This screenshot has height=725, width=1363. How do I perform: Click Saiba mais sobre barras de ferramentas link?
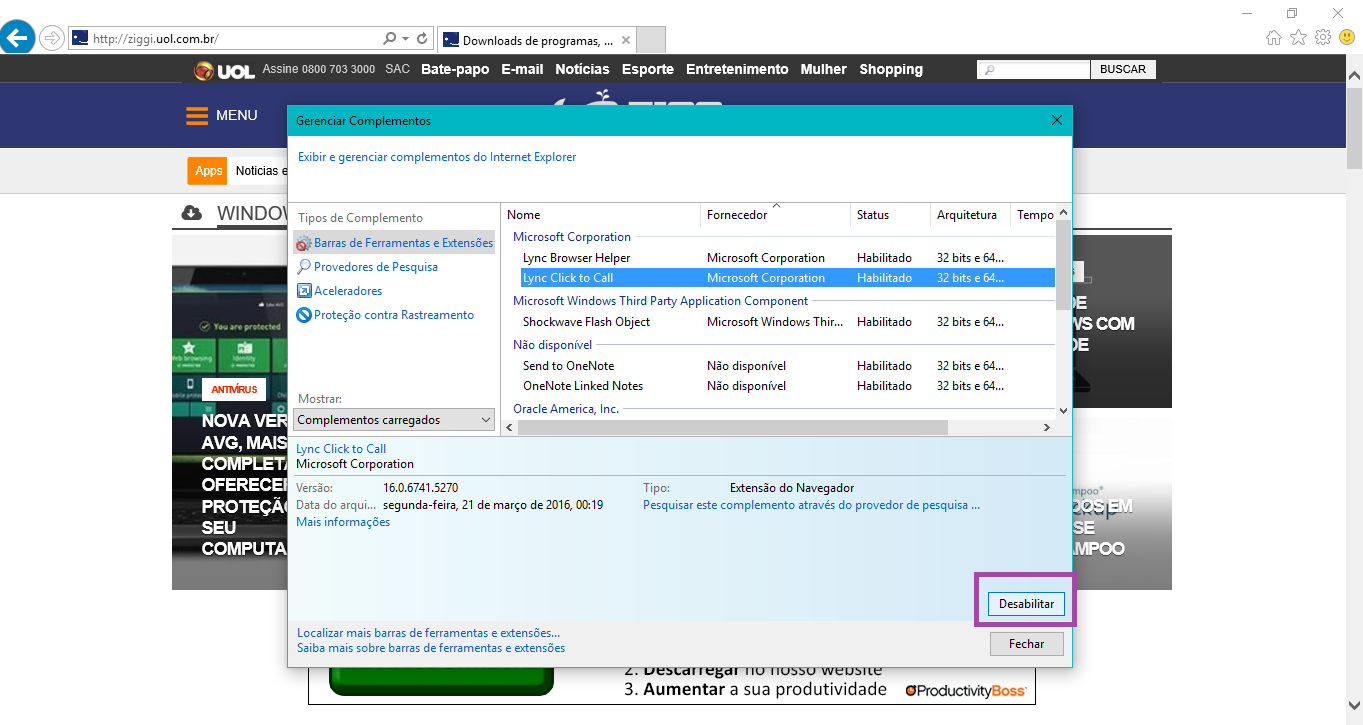431,648
